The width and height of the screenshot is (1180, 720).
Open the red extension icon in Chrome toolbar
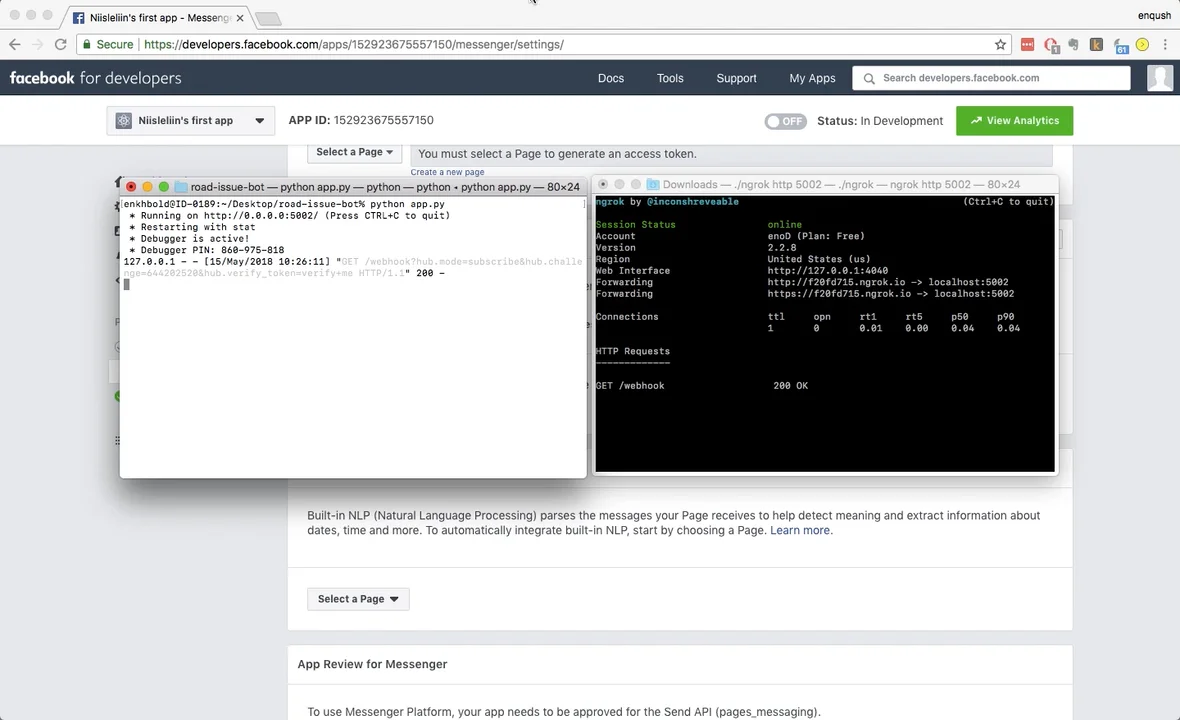(x=1027, y=44)
